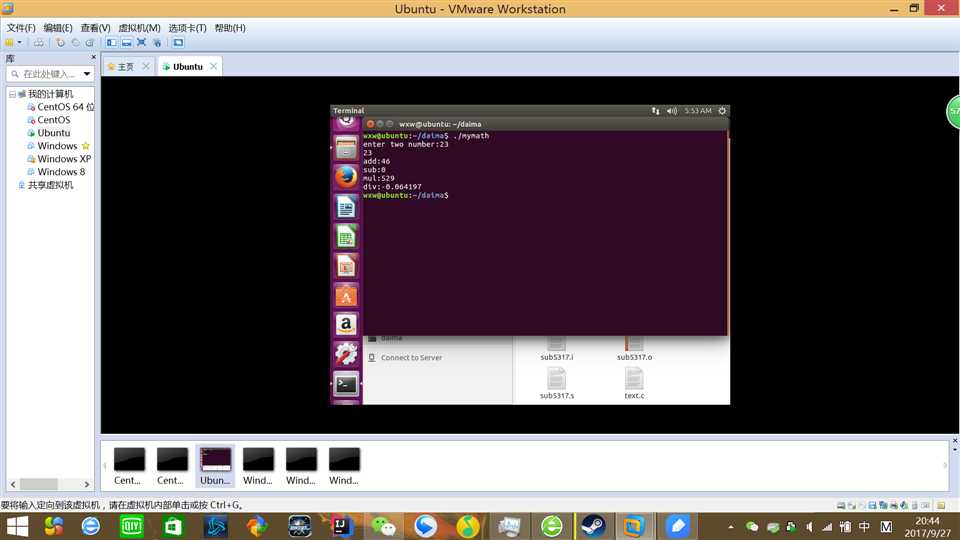This screenshot has height=540, width=960.
Task: Open the Windows Start button
Action: [17, 527]
